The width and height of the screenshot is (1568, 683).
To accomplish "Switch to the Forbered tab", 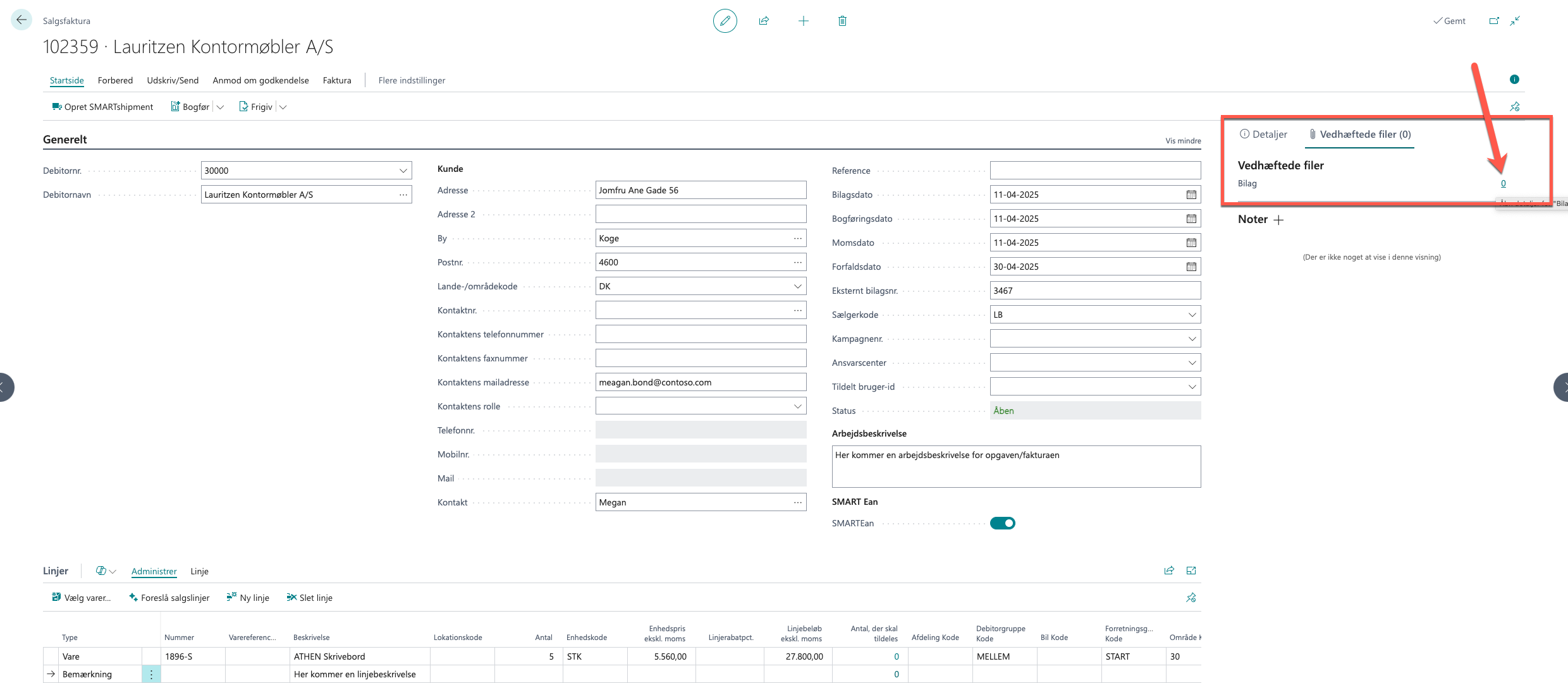I will (x=115, y=80).
